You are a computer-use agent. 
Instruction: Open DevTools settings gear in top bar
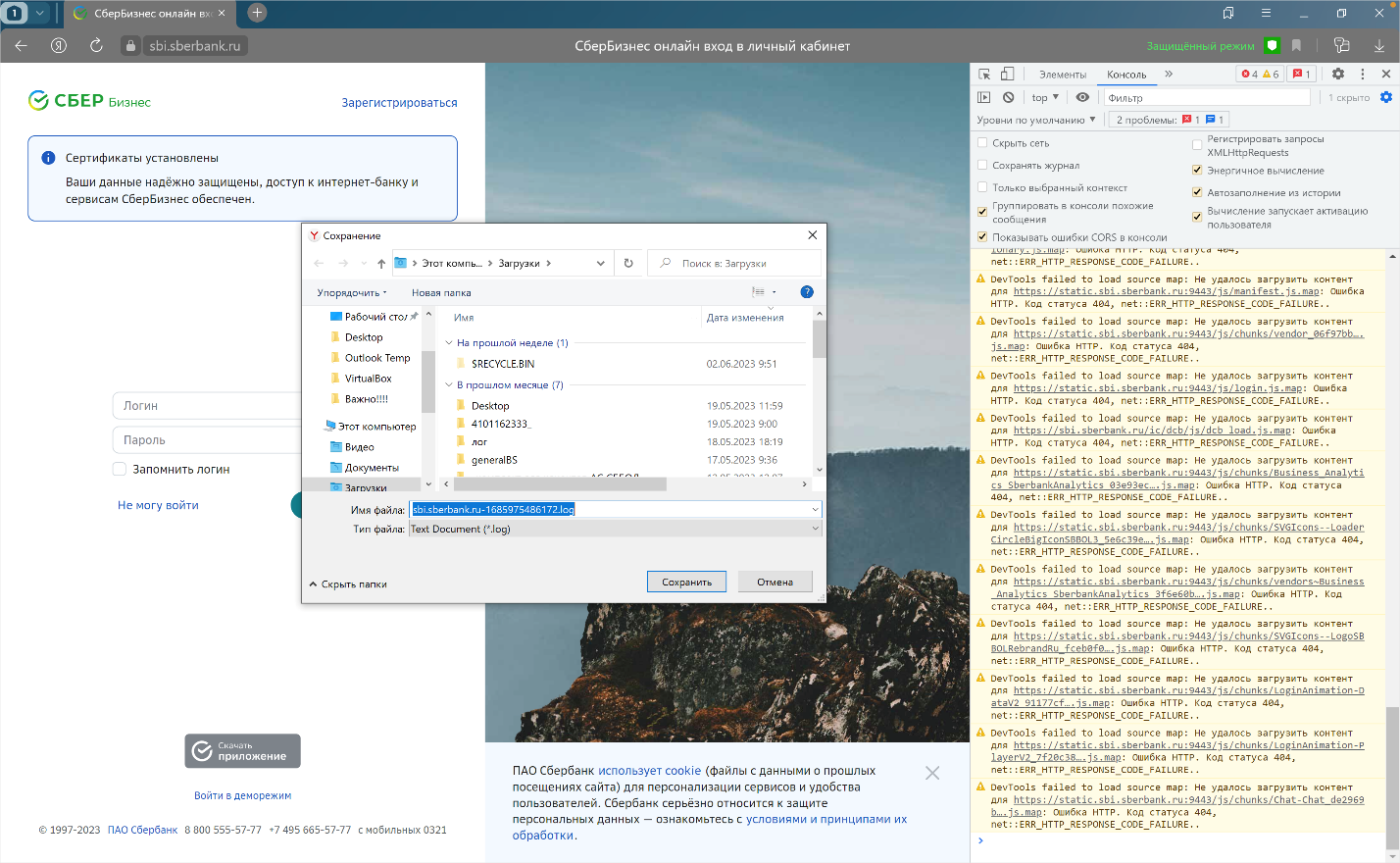click(1338, 75)
